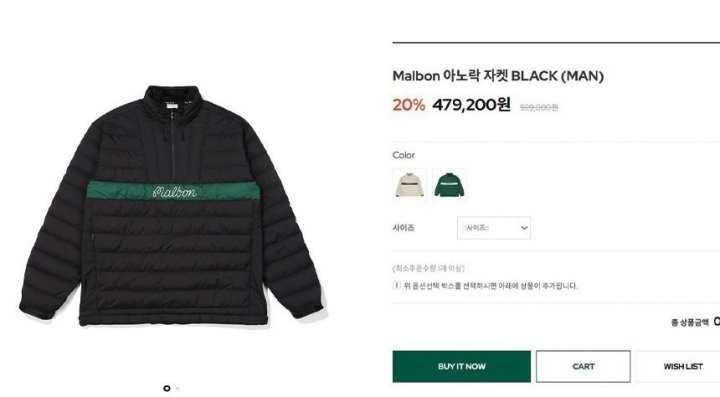Click the crossed-out original price
720x397 pixels.
point(539,107)
